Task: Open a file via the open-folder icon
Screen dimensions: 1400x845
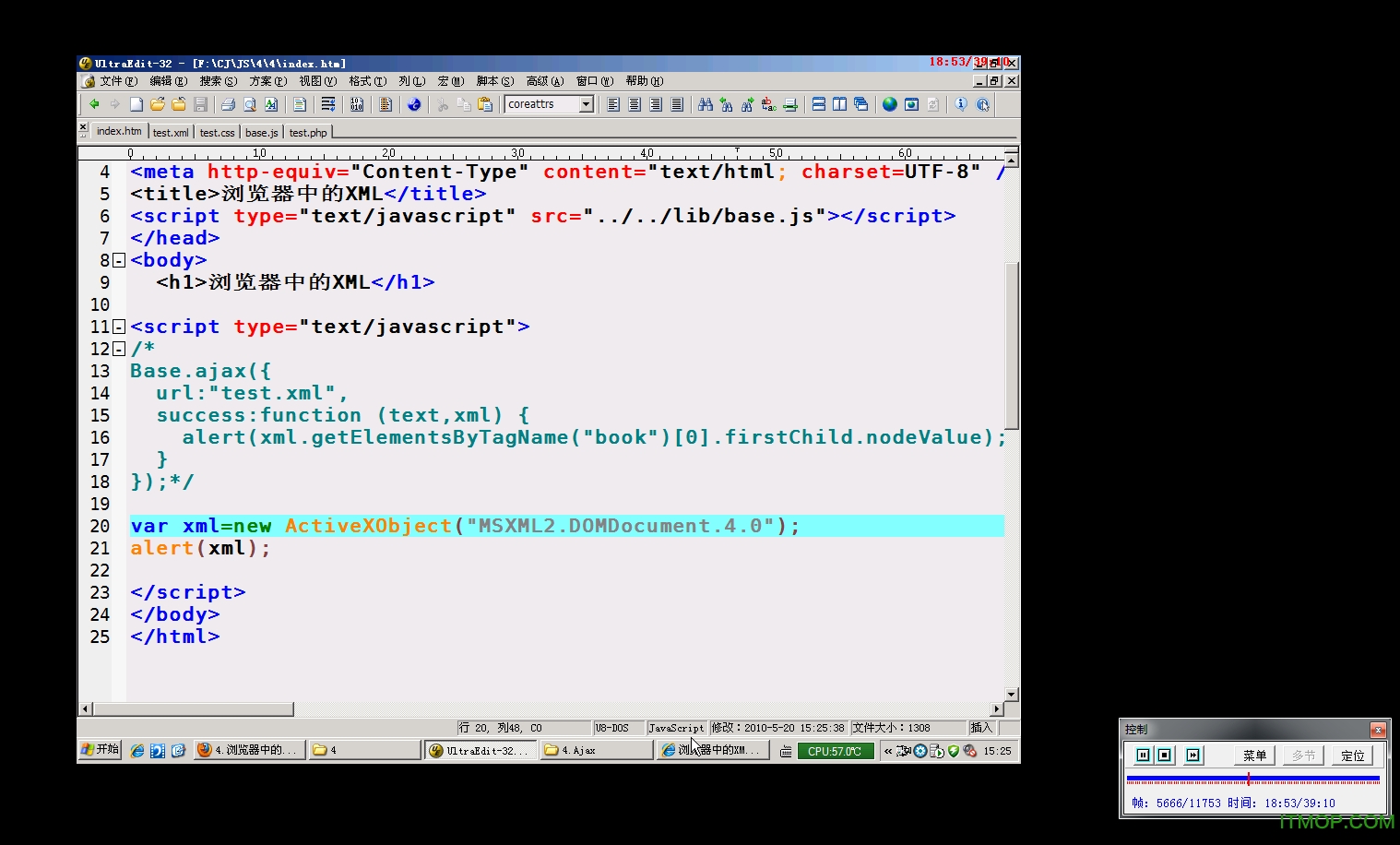Action: click(x=158, y=104)
